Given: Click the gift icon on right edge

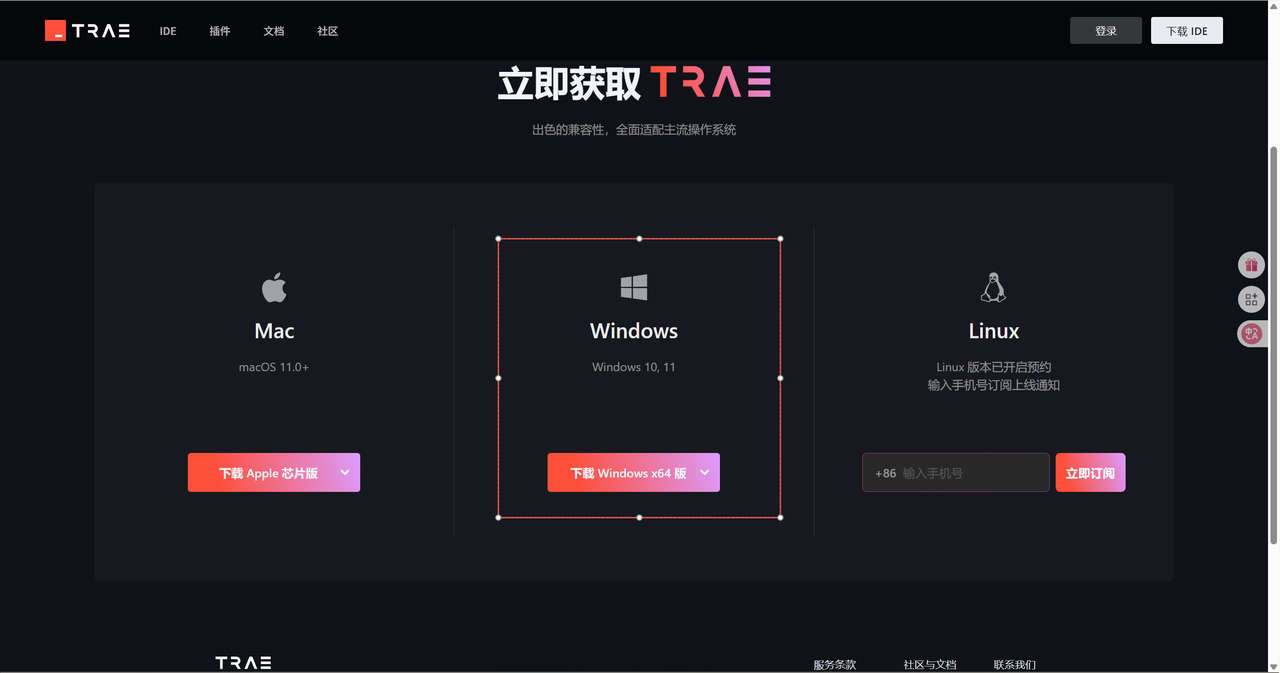Looking at the screenshot, I should click(x=1251, y=265).
